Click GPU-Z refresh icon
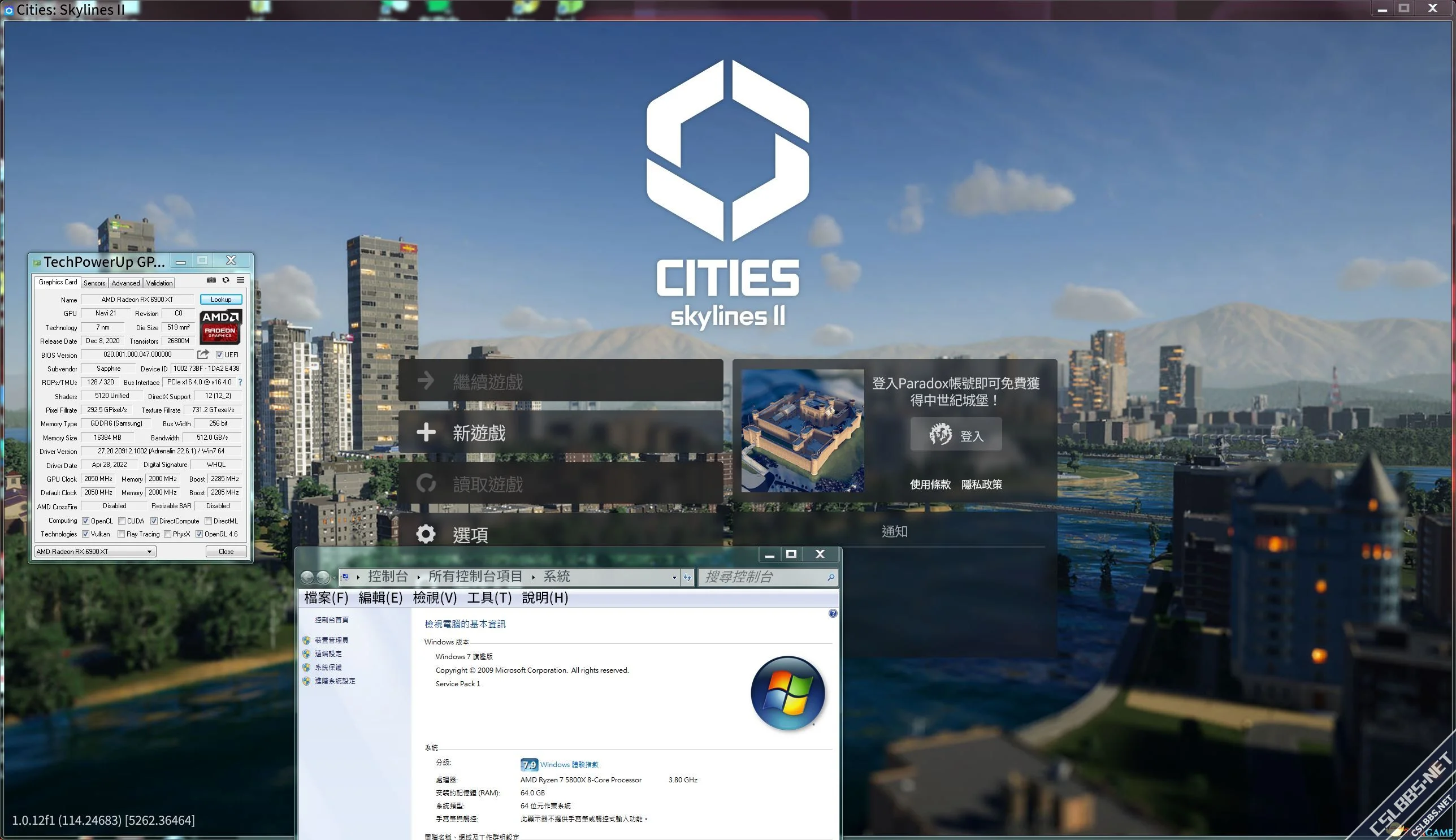 click(x=226, y=280)
